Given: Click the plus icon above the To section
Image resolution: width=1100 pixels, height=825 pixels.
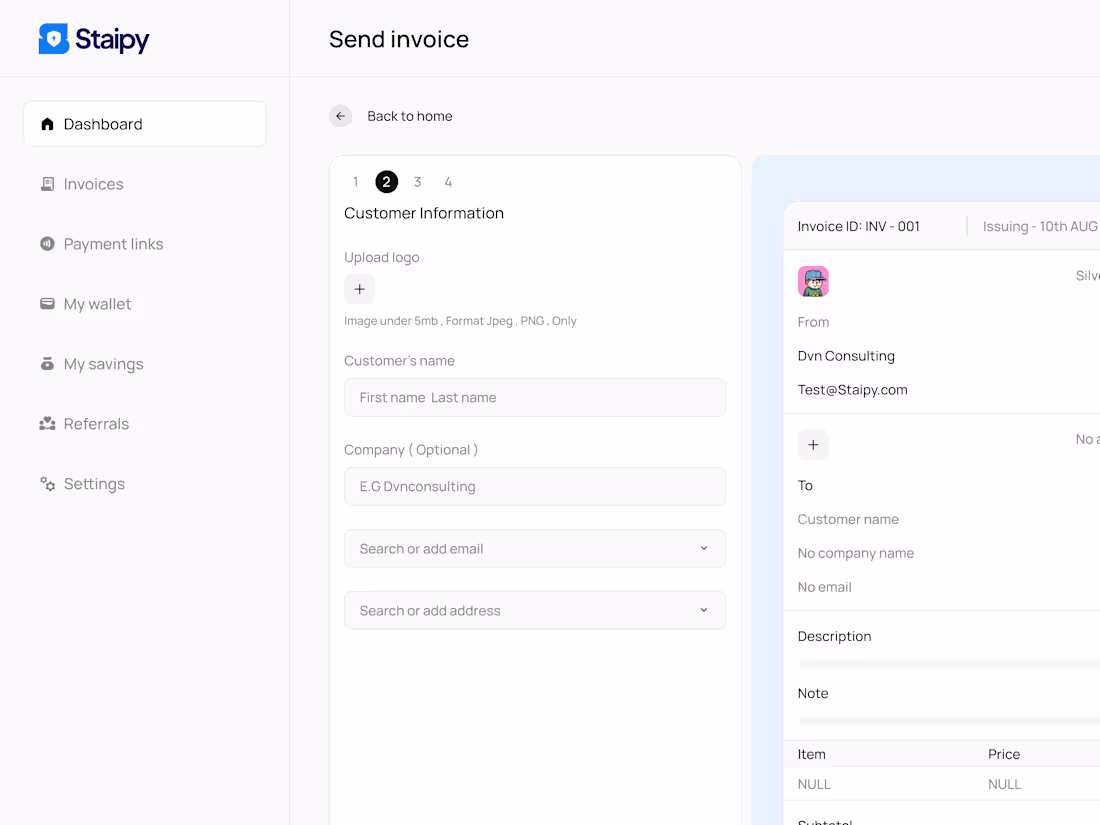Looking at the screenshot, I should 813,444.
